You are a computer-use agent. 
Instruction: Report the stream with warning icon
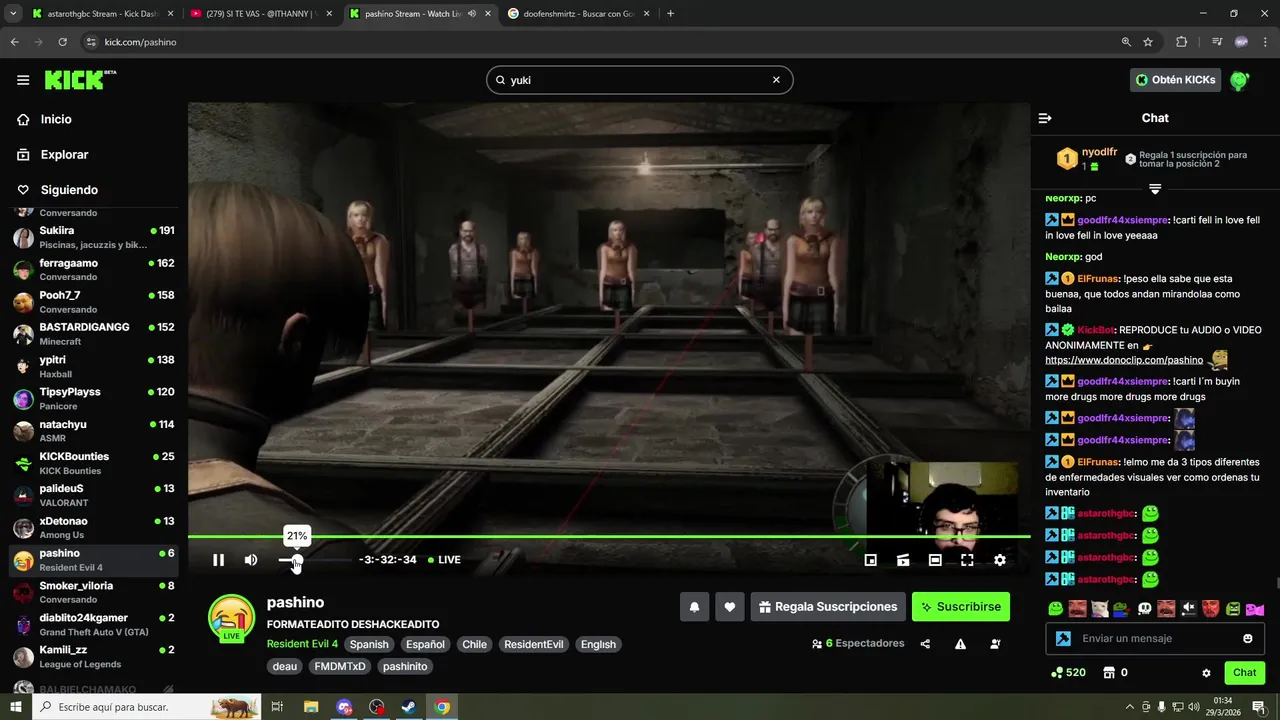(x=960, y=644)
